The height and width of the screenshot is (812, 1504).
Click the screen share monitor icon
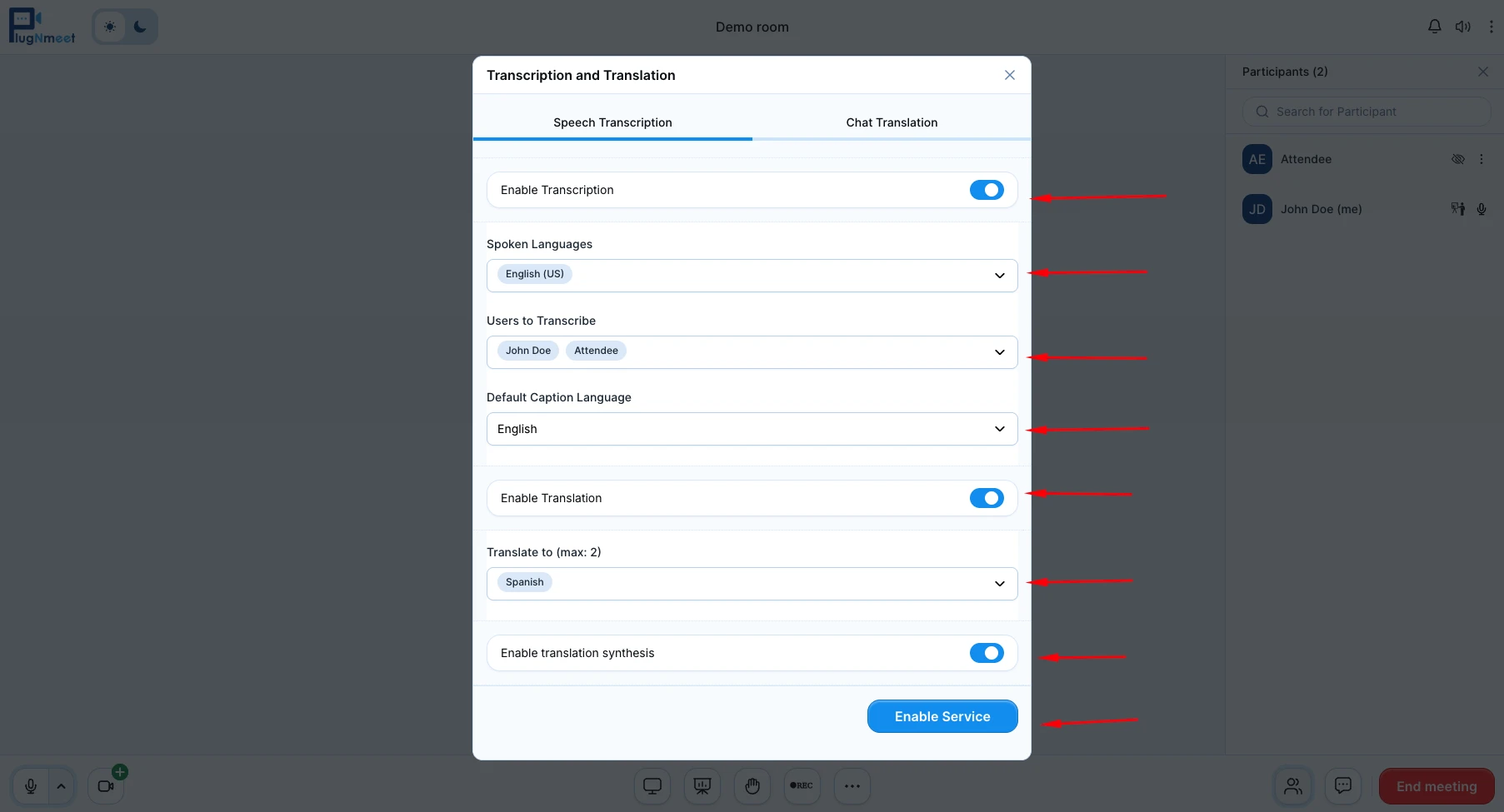point(652,786)
